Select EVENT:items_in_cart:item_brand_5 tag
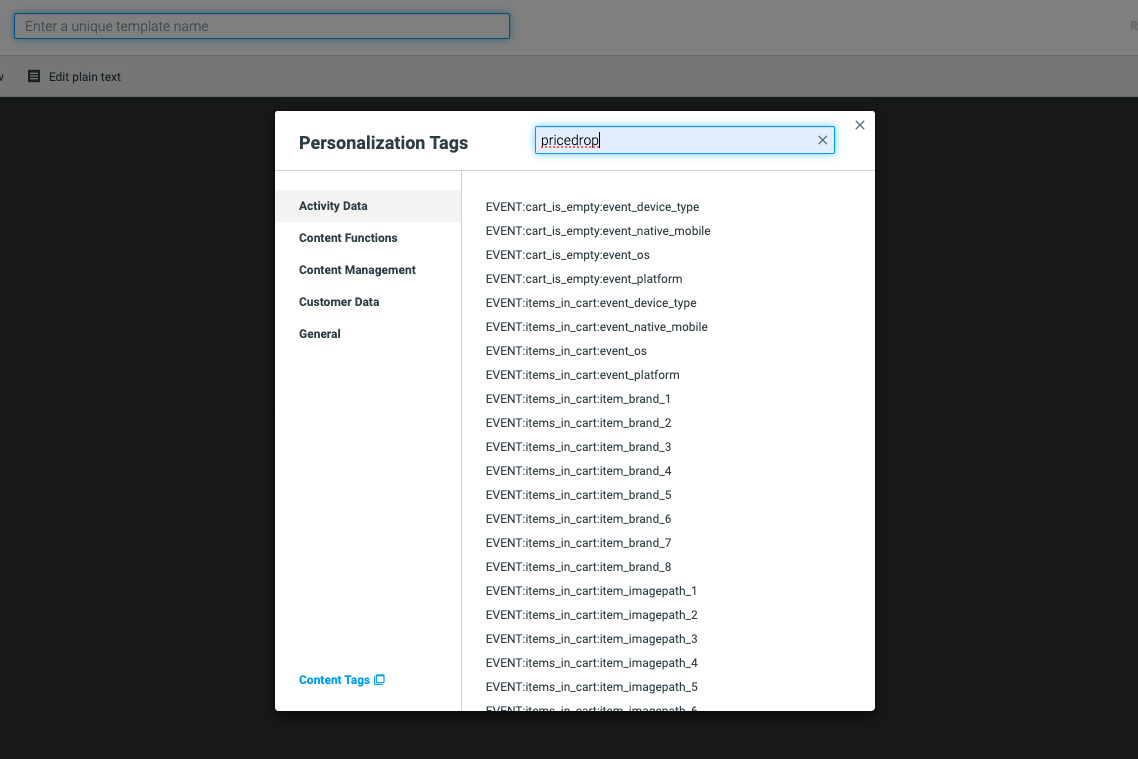1138x759 pixels. 578,494
